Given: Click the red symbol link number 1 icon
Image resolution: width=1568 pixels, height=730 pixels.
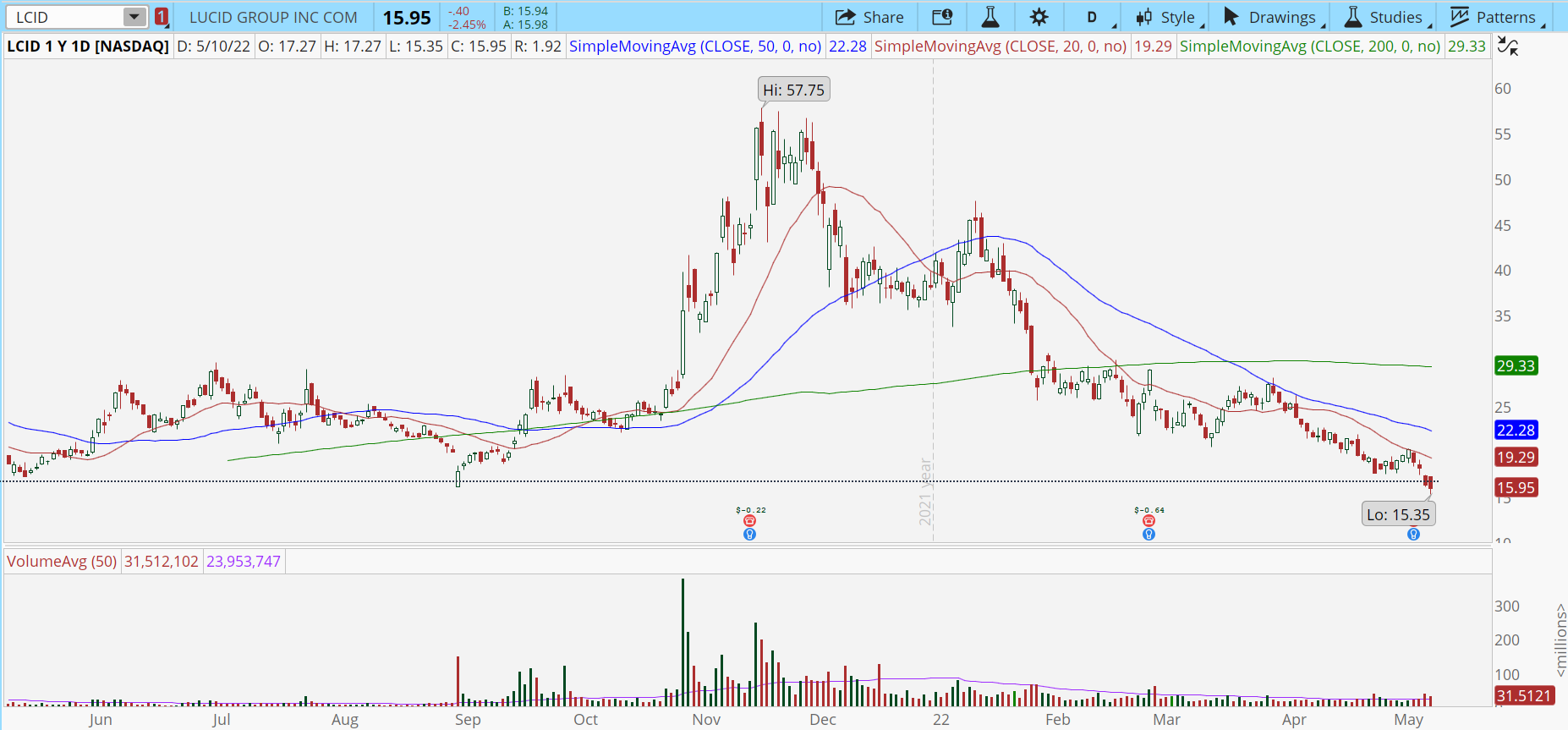Looking at the screenshot, I should point(162,17).
